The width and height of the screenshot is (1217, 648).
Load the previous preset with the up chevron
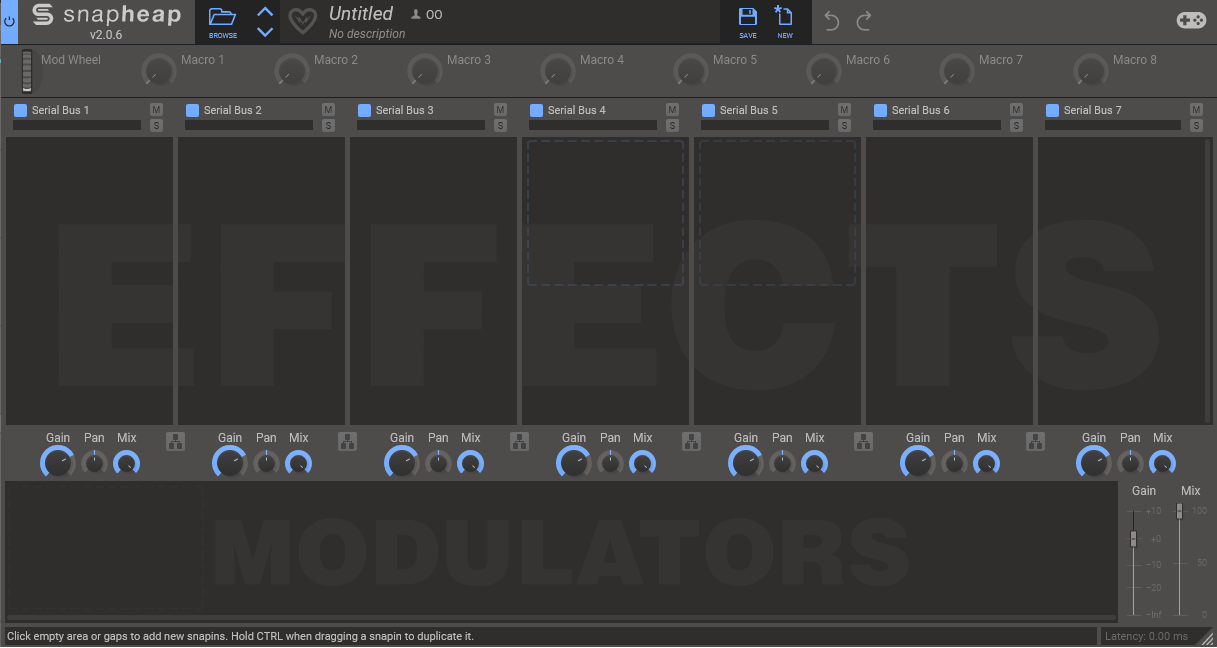pyautogui.click(x=264, y=11)
